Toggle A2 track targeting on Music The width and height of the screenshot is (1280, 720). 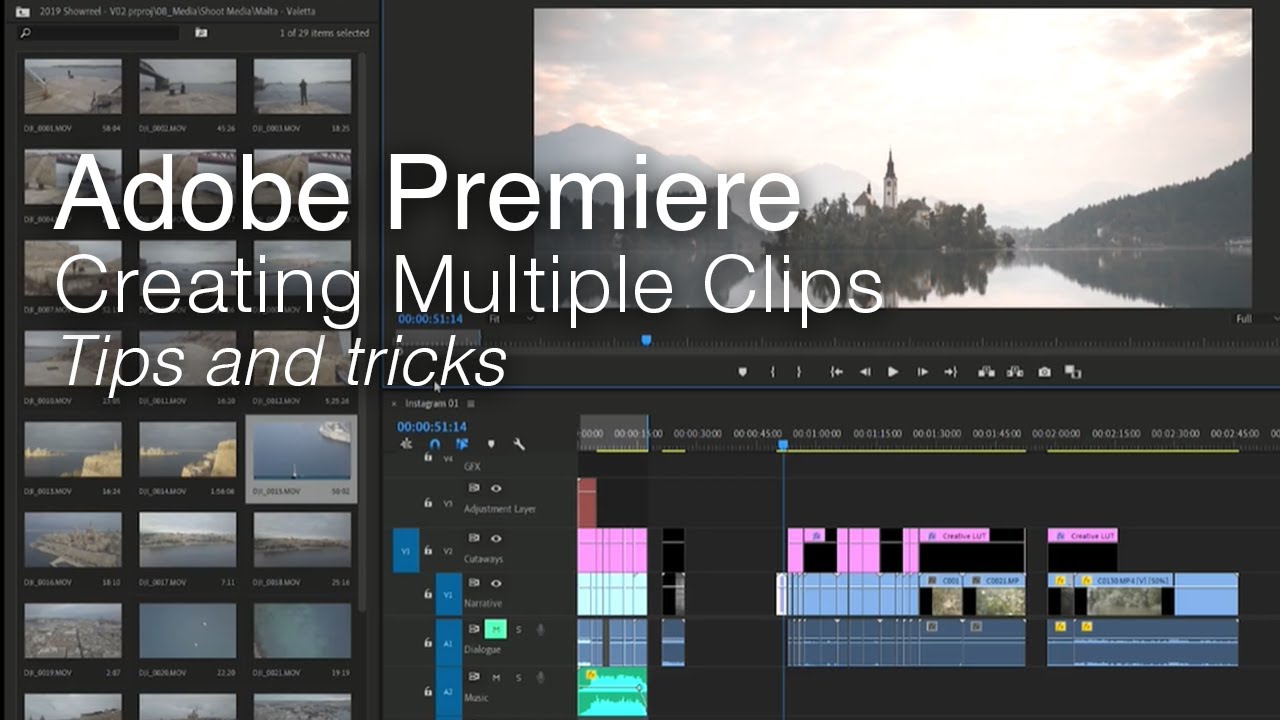click(x=449, y=691)
